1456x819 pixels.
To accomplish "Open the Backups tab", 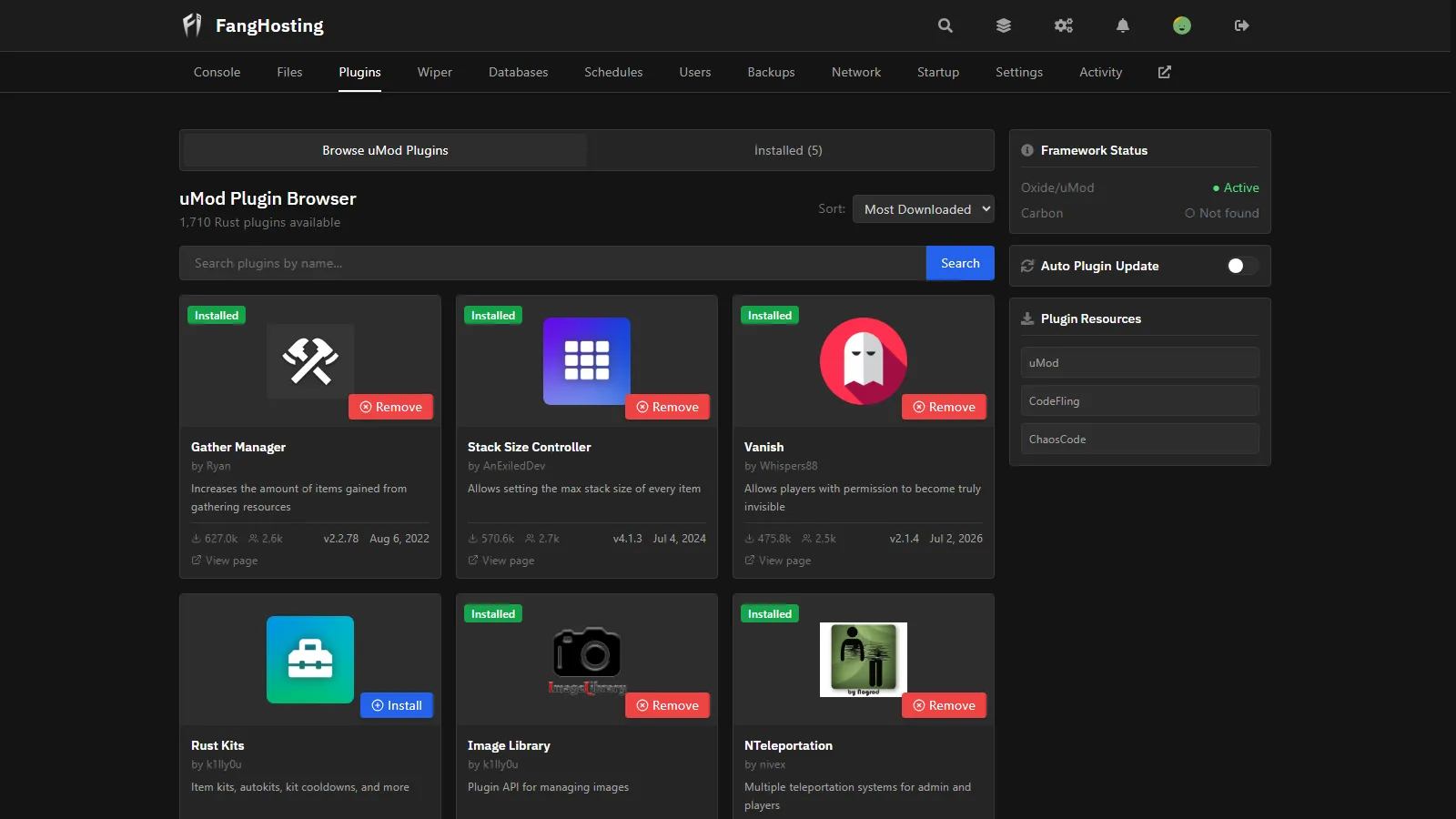I will click(x=772, y=72).
